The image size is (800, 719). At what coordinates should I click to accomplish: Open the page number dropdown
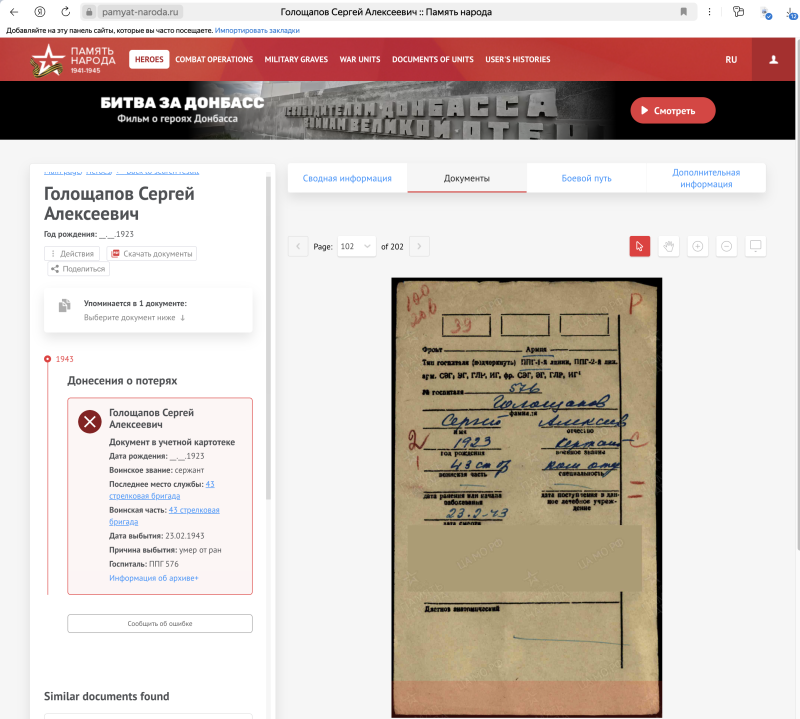pyautogui.click(x=356, y=246)
